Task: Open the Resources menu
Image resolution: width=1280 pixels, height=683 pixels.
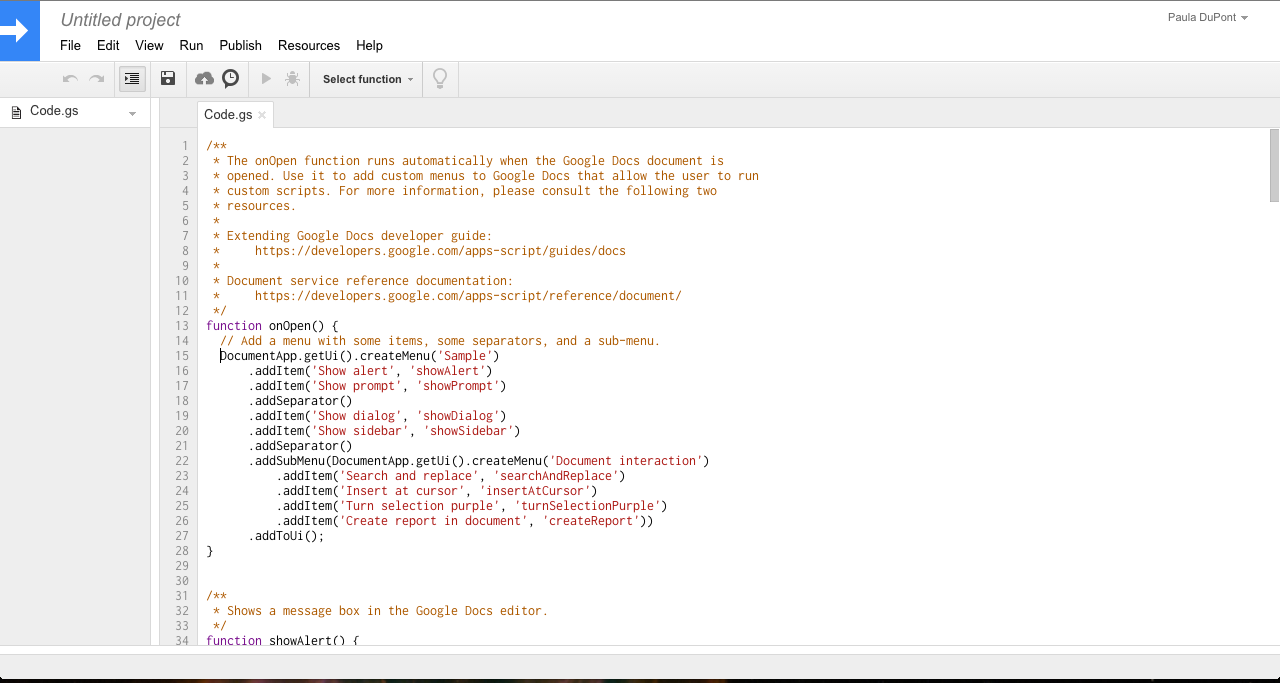Action: (x=309, y=46)
